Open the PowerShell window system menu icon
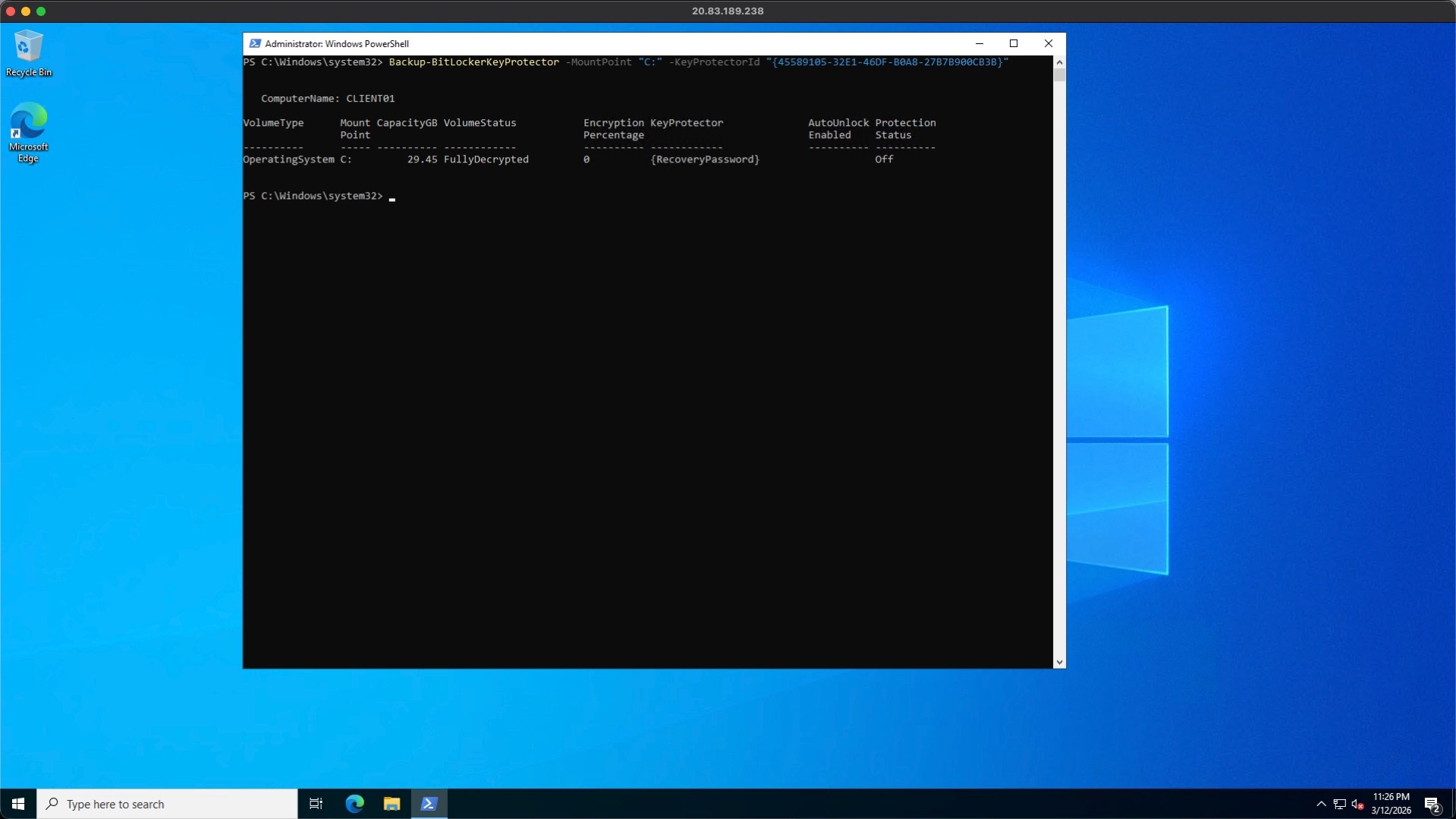 (x=255, y=43)
